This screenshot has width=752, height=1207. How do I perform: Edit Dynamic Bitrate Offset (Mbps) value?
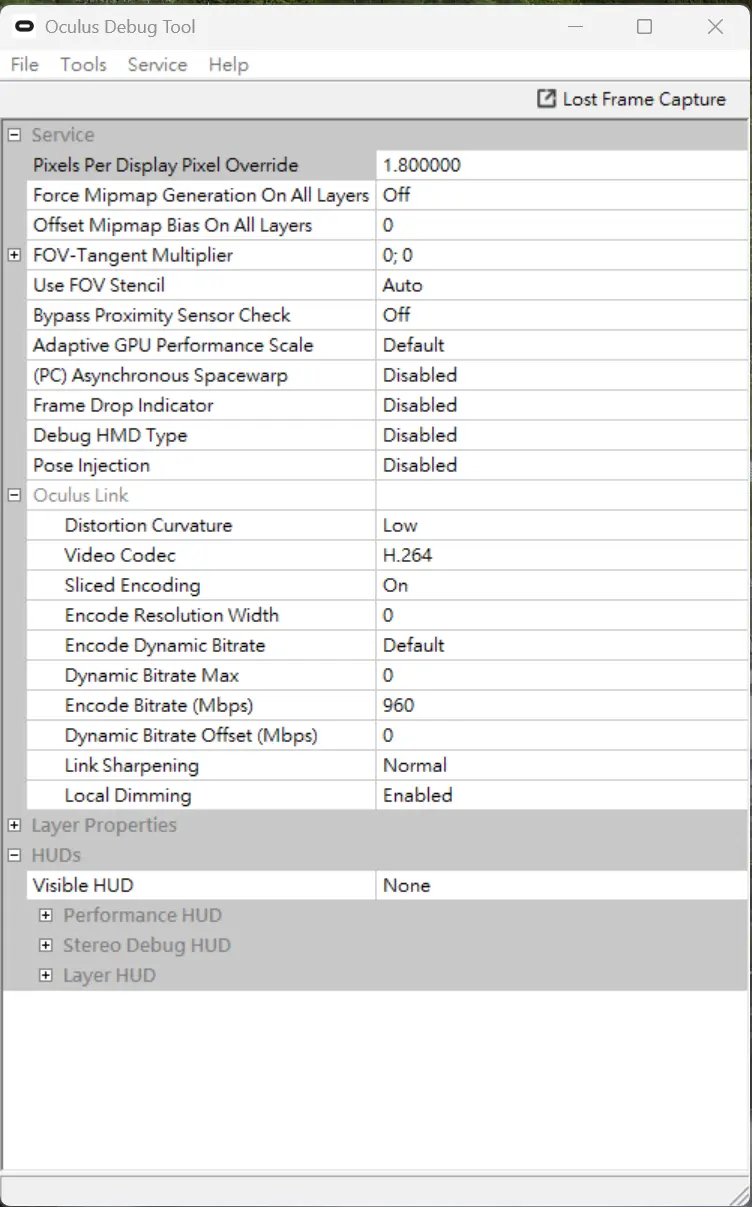562,735
